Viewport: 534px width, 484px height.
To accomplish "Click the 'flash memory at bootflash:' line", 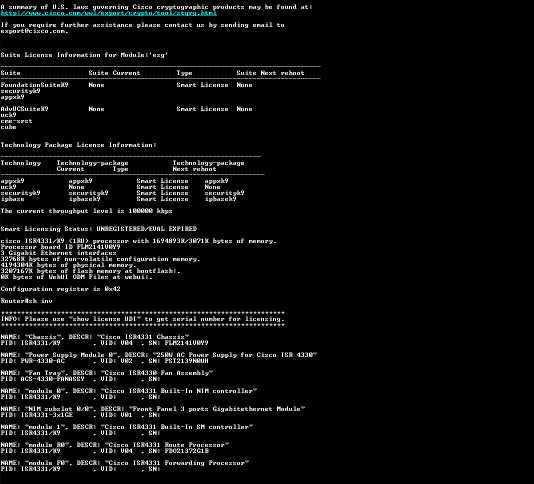I will point(91,271).
